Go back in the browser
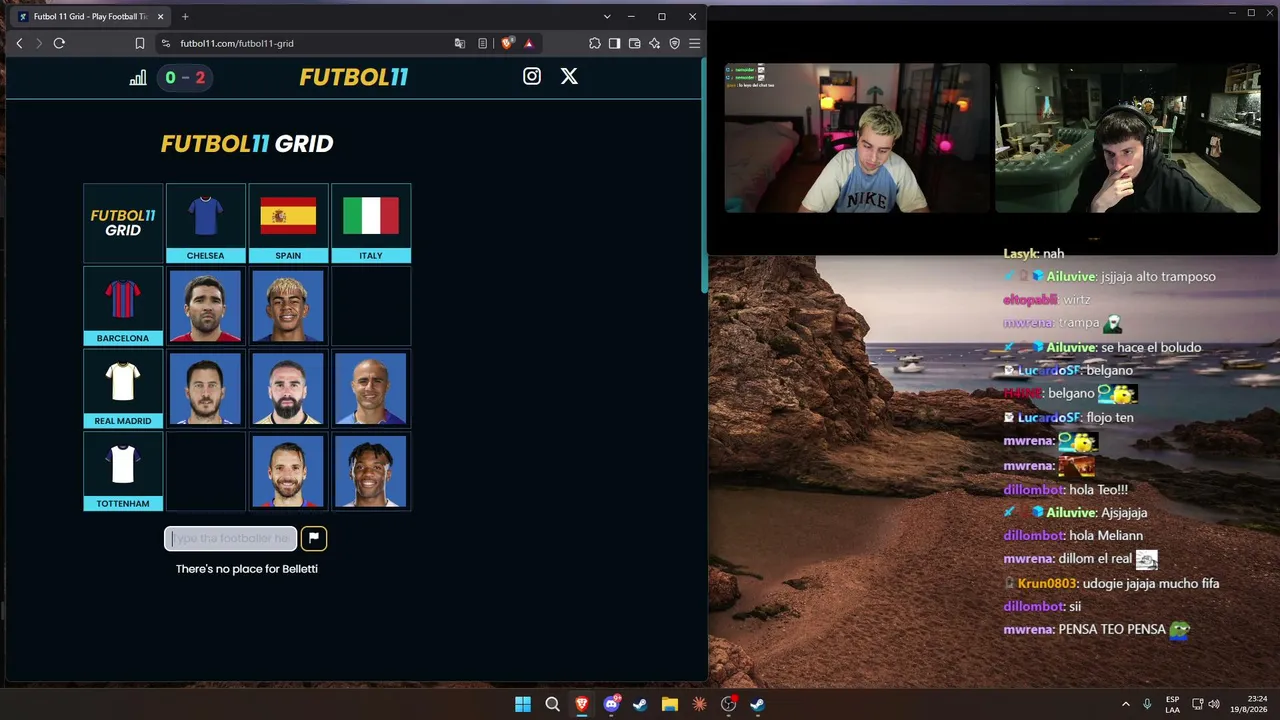This screenshot has height=720, width=1280. coord(19,43)
